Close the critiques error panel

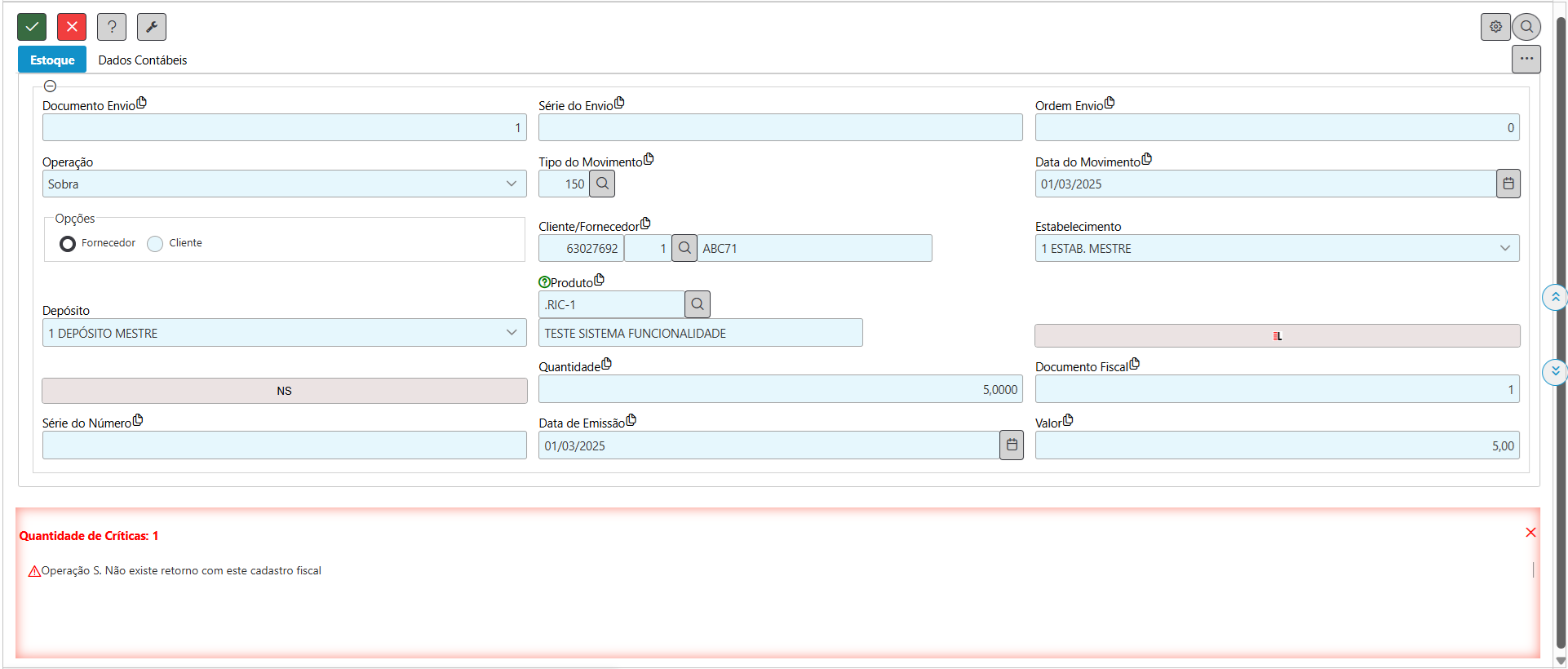click(1530, 533)
